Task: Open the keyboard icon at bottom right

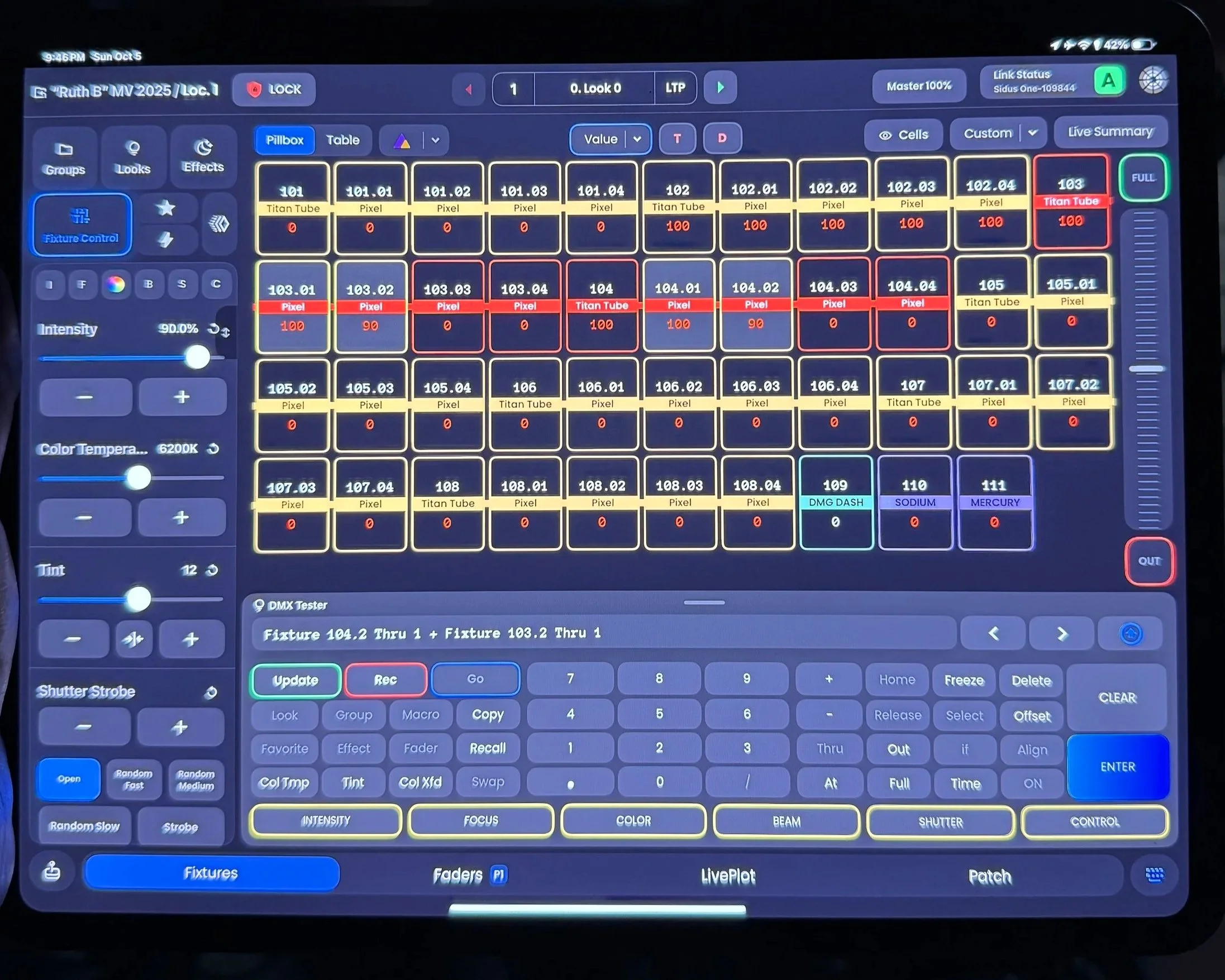Action: coord(1154,875)
